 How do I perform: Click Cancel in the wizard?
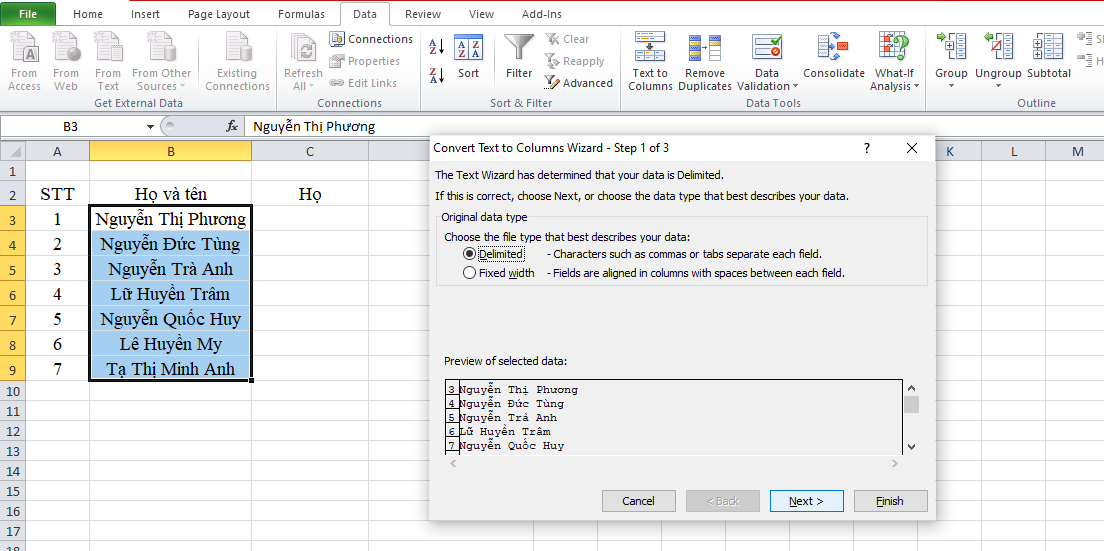pyautogui.click(x=639, y=501)
